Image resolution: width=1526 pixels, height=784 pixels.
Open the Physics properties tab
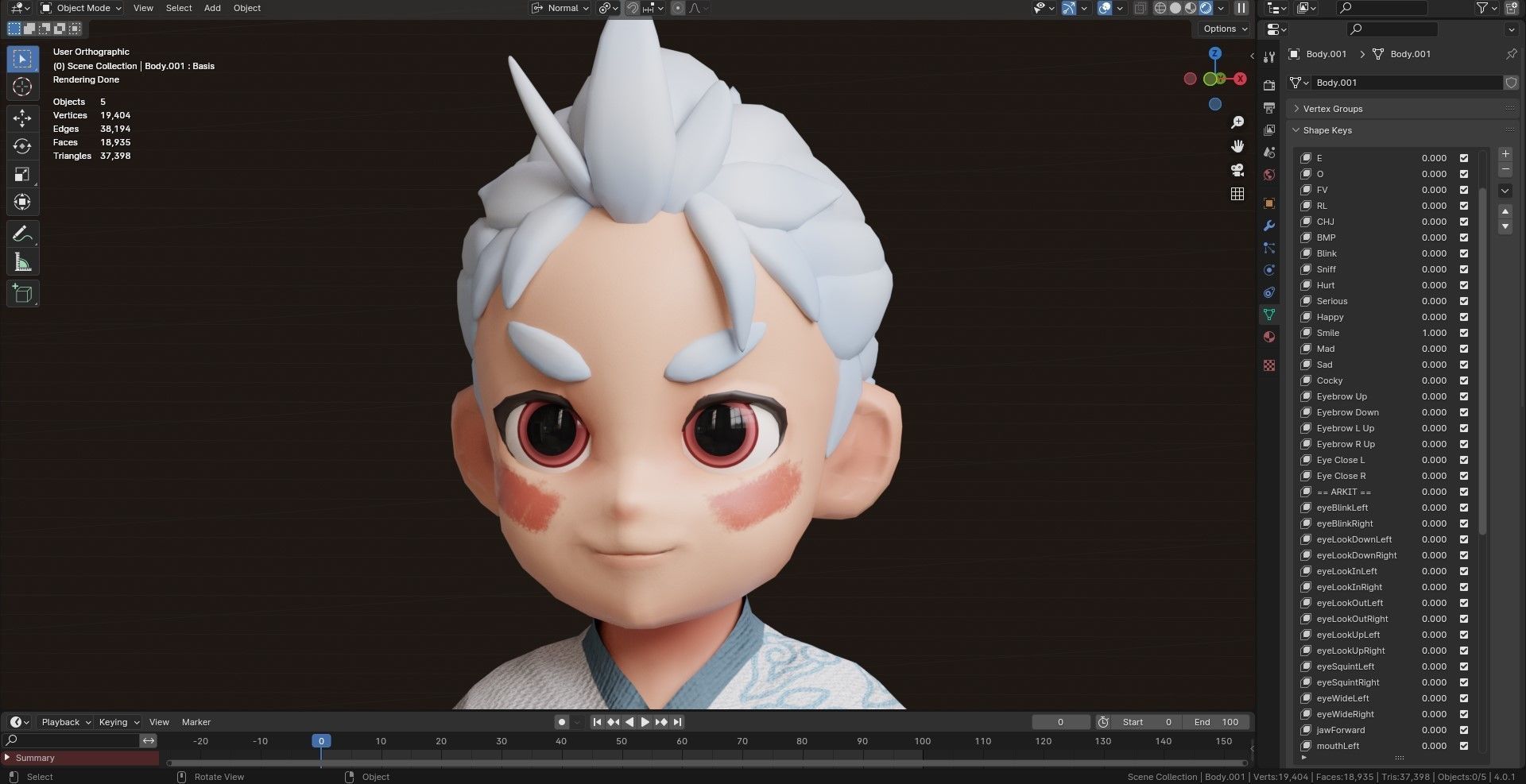tap(1269, 270)
